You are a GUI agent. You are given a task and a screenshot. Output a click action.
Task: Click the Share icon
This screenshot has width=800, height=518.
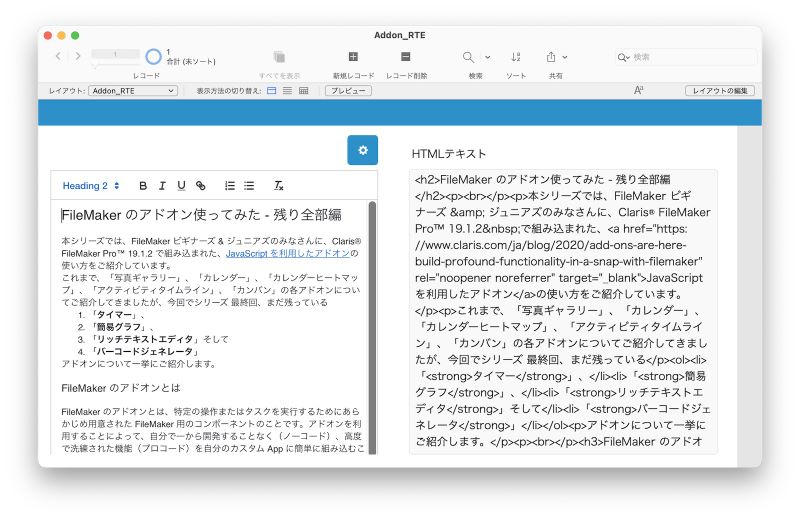click(551, 57)
